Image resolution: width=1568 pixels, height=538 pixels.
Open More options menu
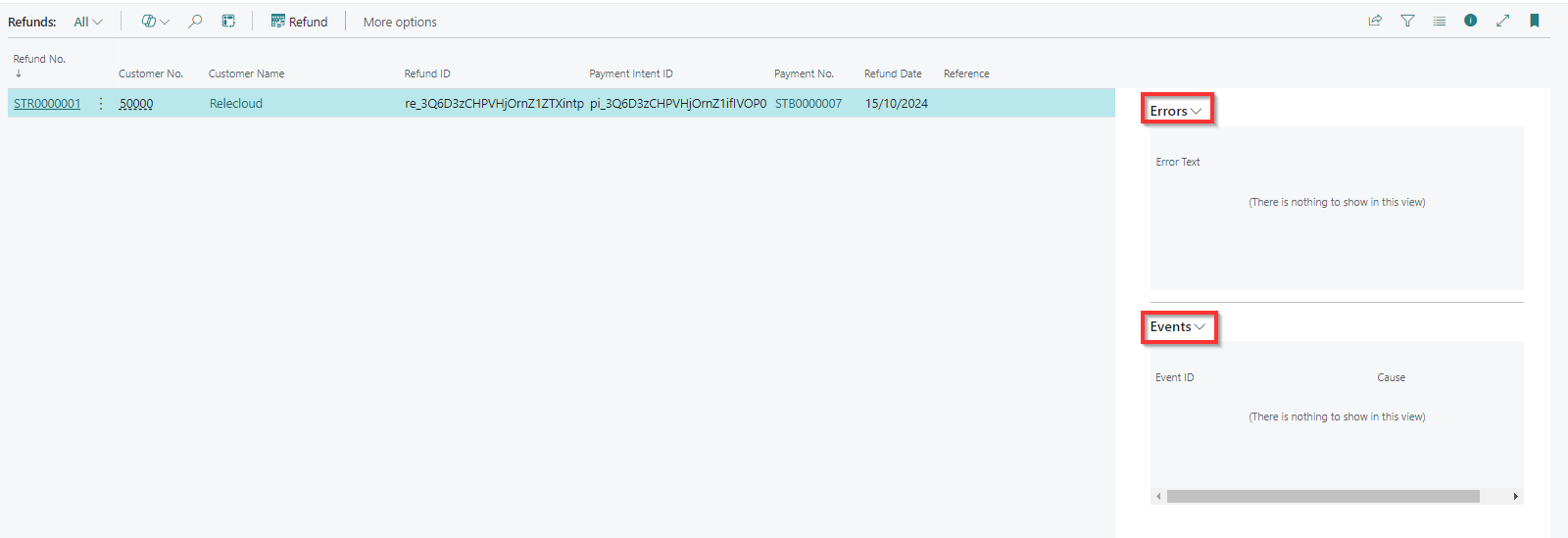[x=400, y=22]
